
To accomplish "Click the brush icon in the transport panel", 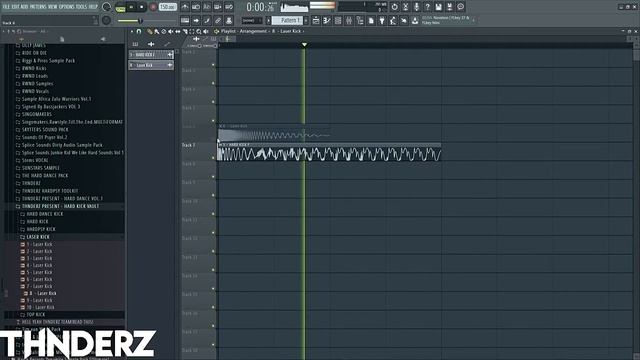I will (207, 20).
